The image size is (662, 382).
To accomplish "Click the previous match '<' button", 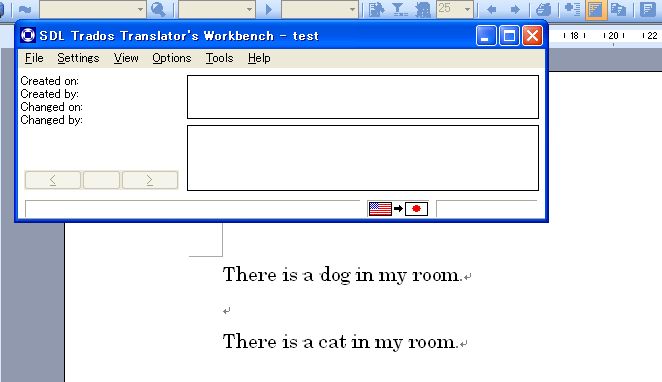I will [x=53, y=180].
